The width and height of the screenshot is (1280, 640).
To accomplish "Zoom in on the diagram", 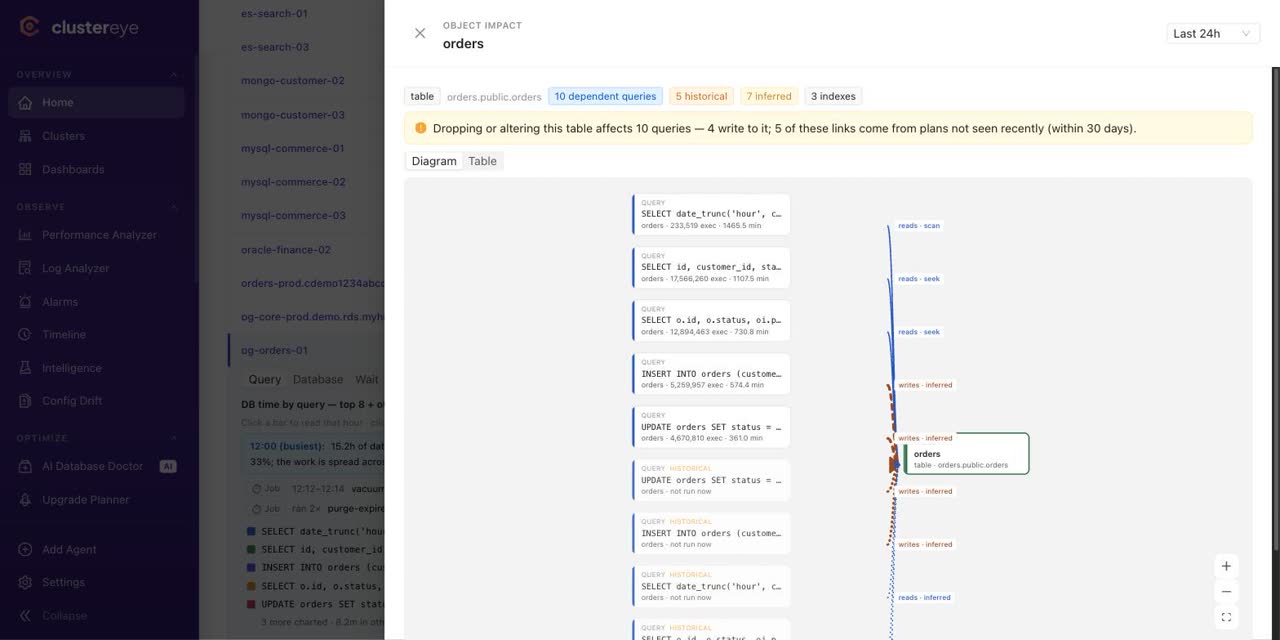I will [1226, 566].
